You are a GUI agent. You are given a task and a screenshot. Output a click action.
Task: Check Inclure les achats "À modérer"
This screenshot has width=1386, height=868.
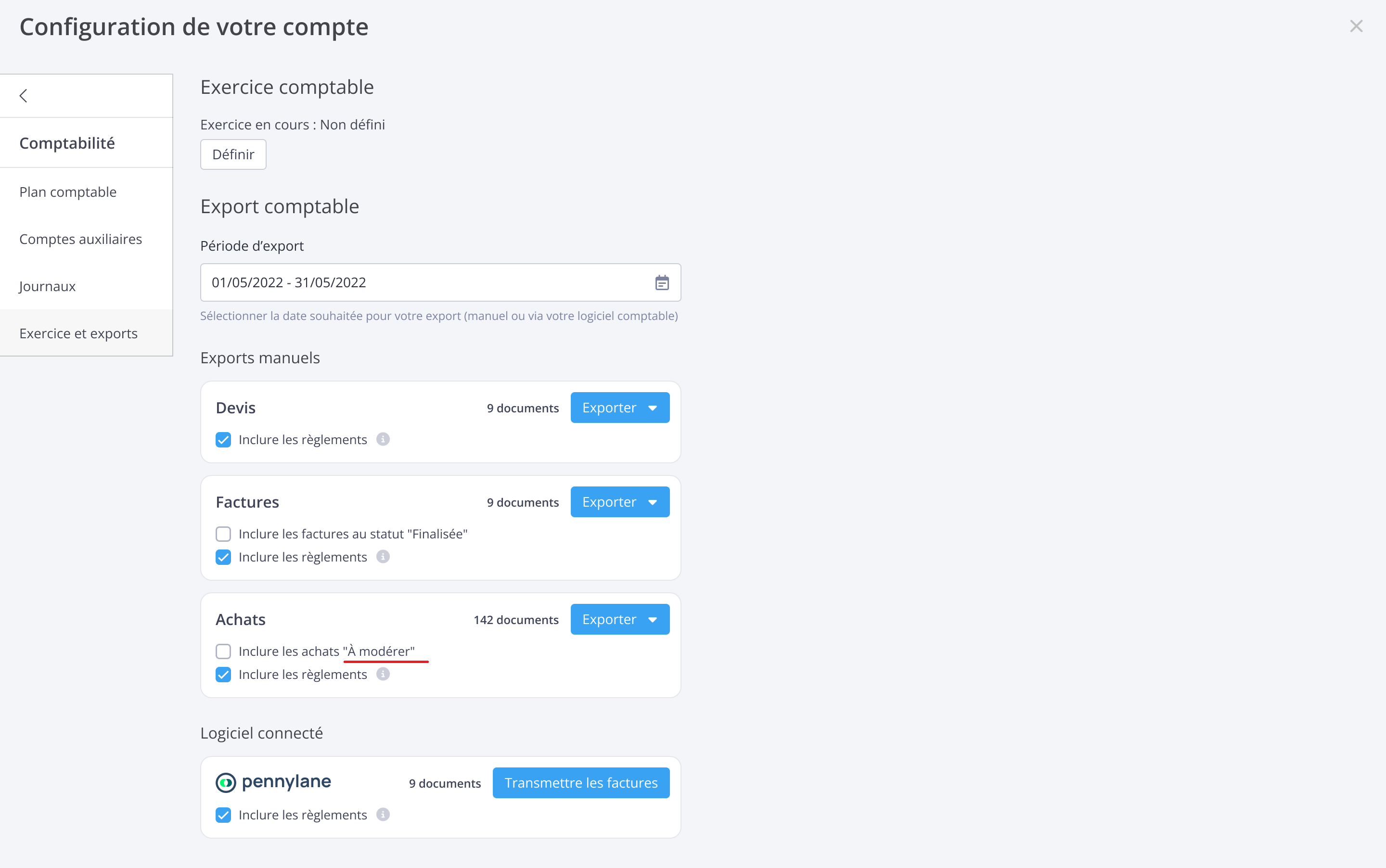[x=223, y=651]
